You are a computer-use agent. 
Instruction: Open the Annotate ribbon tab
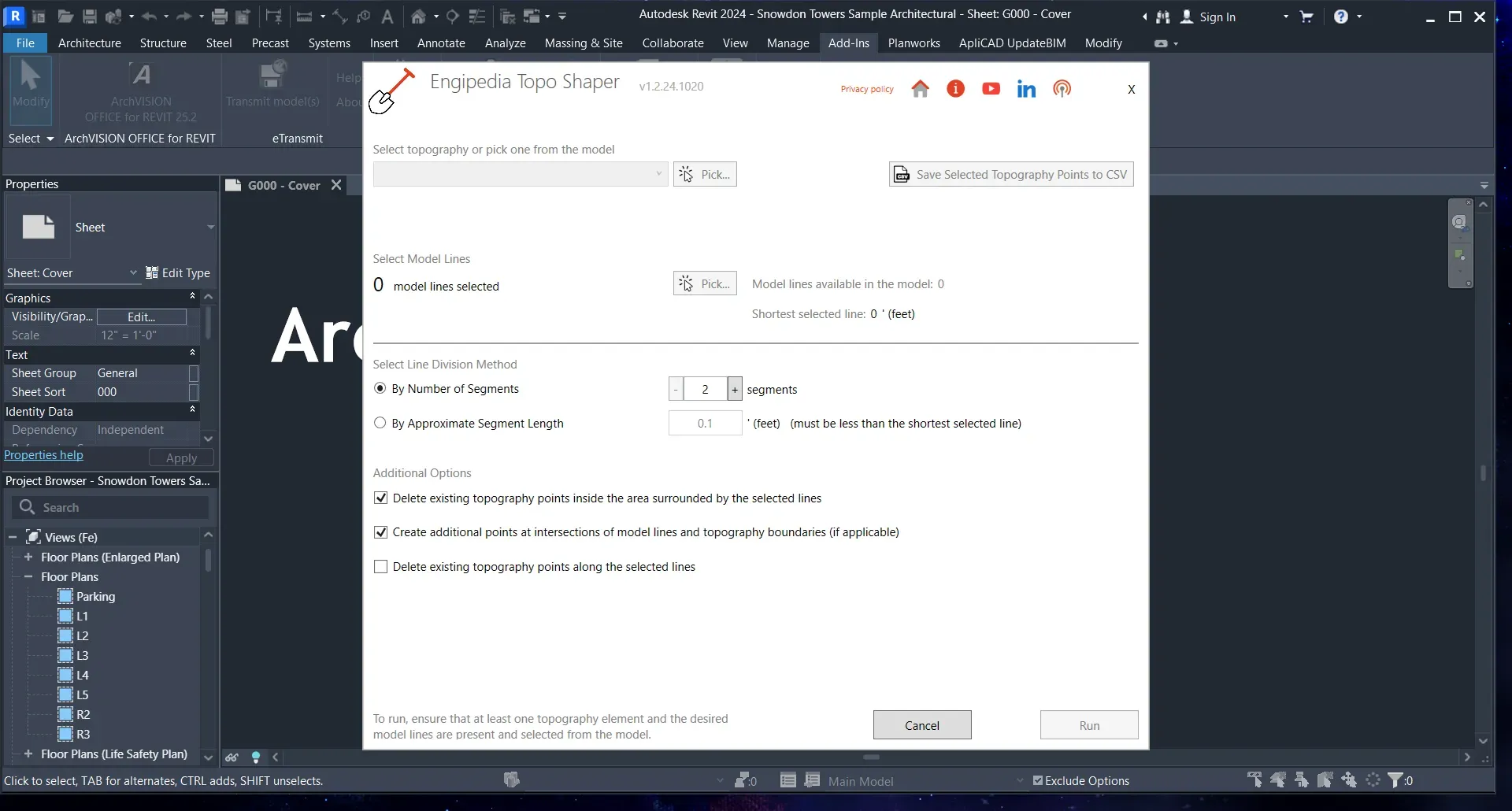tap(441, 43)
